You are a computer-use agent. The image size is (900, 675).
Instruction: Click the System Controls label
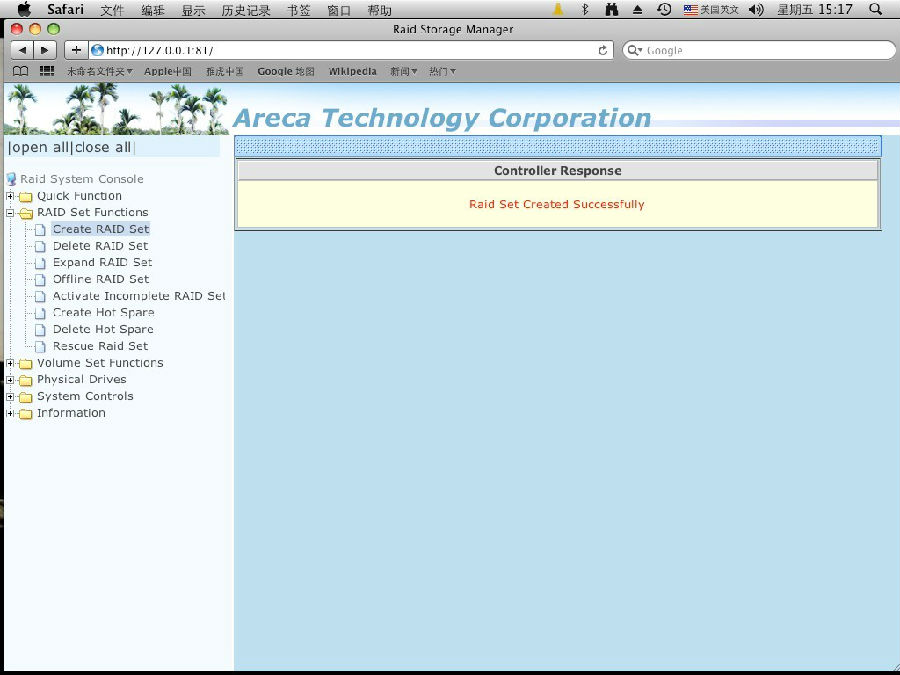[x=85, y=396]
